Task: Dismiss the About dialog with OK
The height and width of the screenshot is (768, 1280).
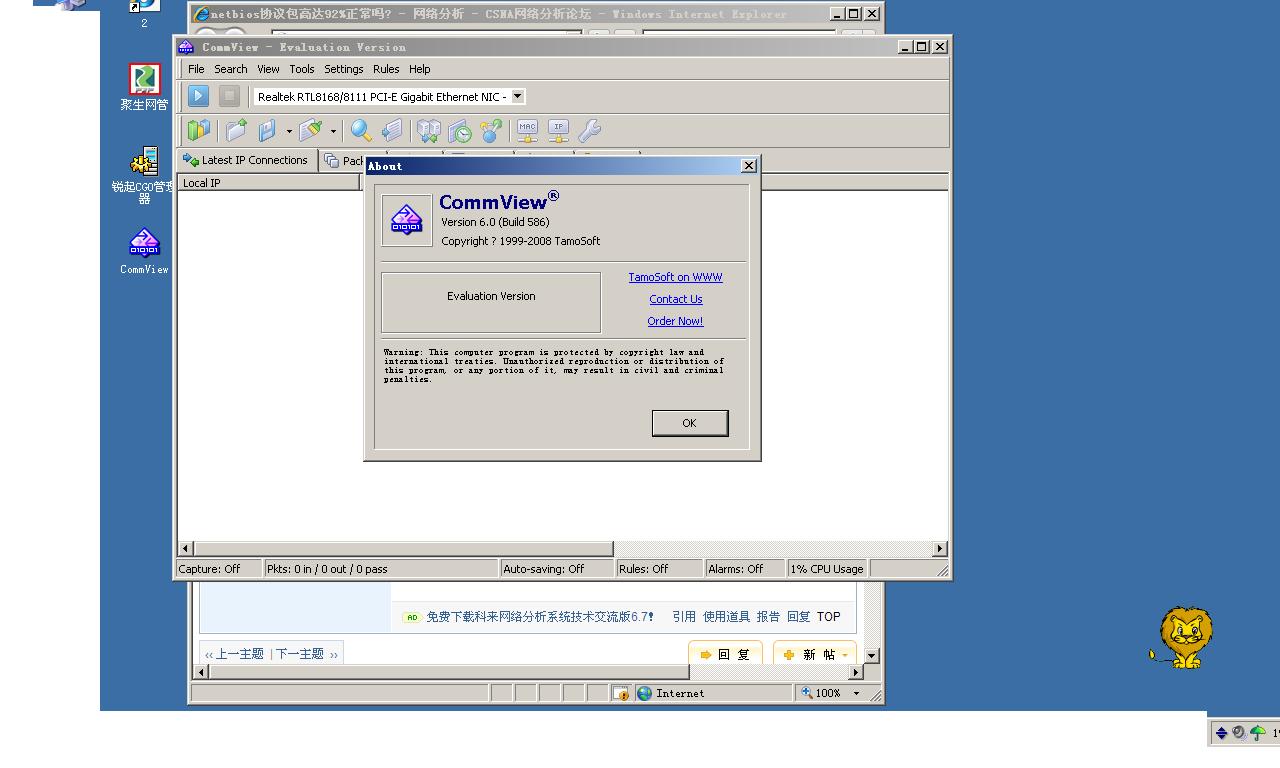Action: tap(689, 422)
